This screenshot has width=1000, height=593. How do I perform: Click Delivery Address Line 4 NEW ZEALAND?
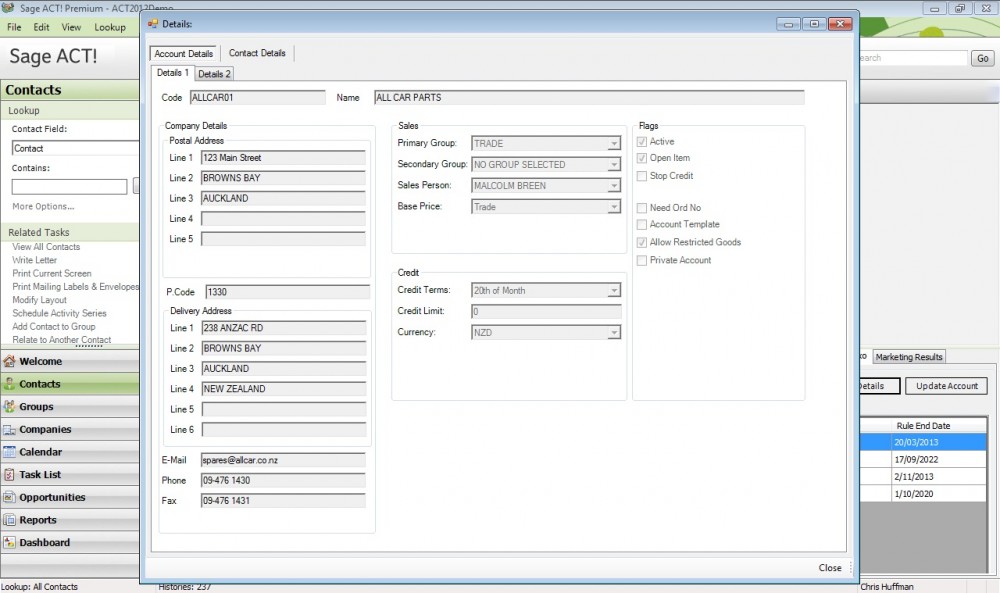pyautogui.click(x=284, y=389)
